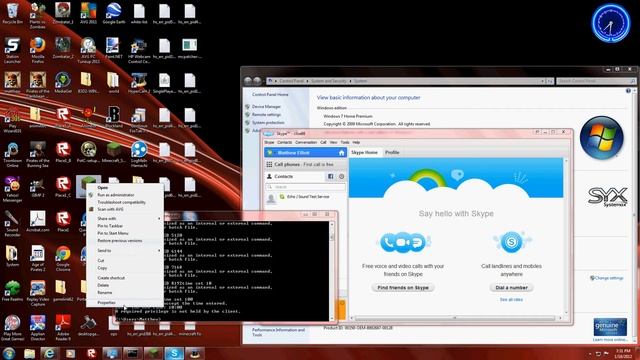Screen dimensions: 640x360
Task: Click the LogMeIn Hamachi desktop icon
Action: (x=139, y=155)
